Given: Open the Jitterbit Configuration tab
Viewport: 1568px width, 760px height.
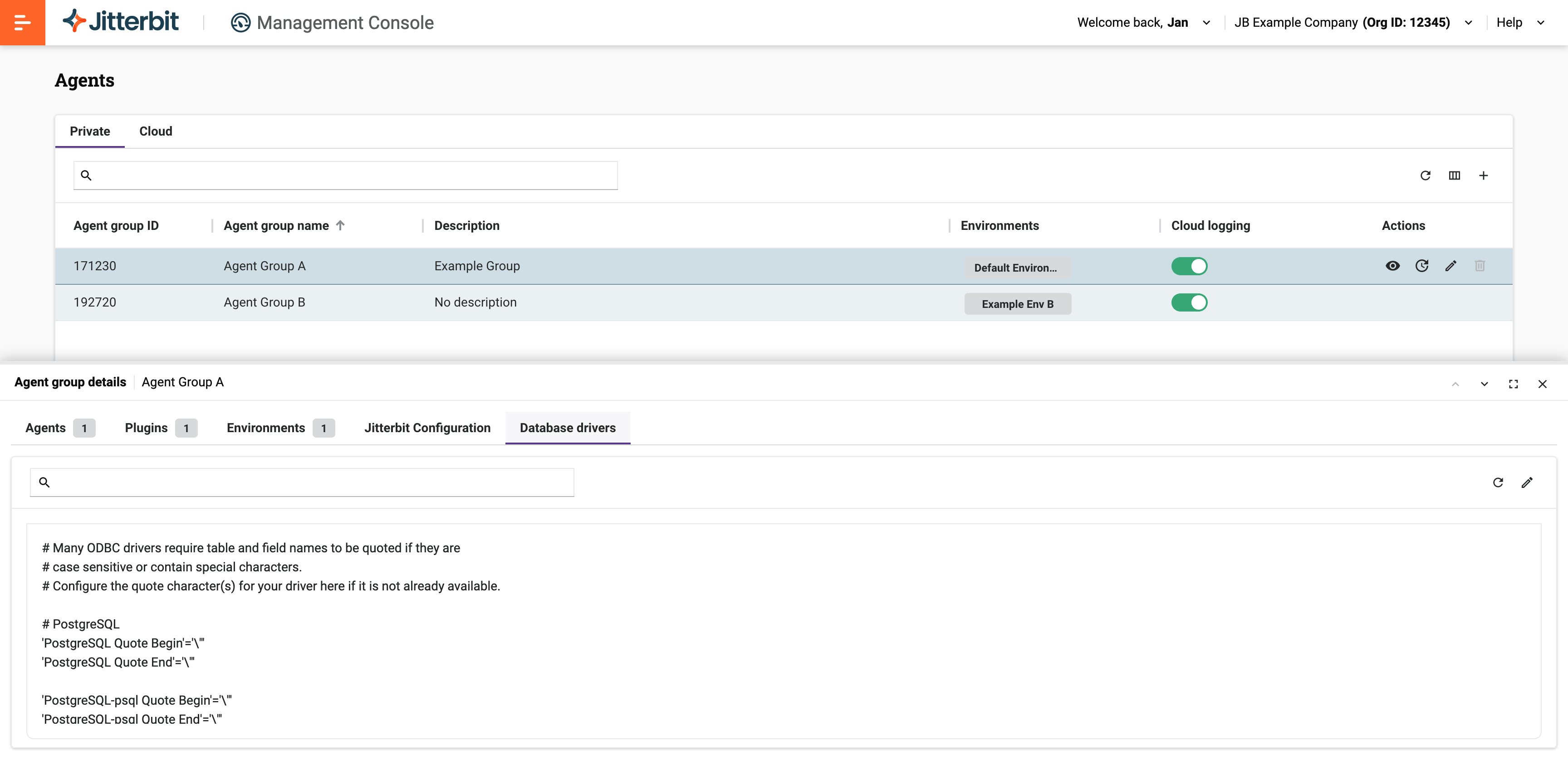Looking at the screenshot, I should tap(427, 428).
